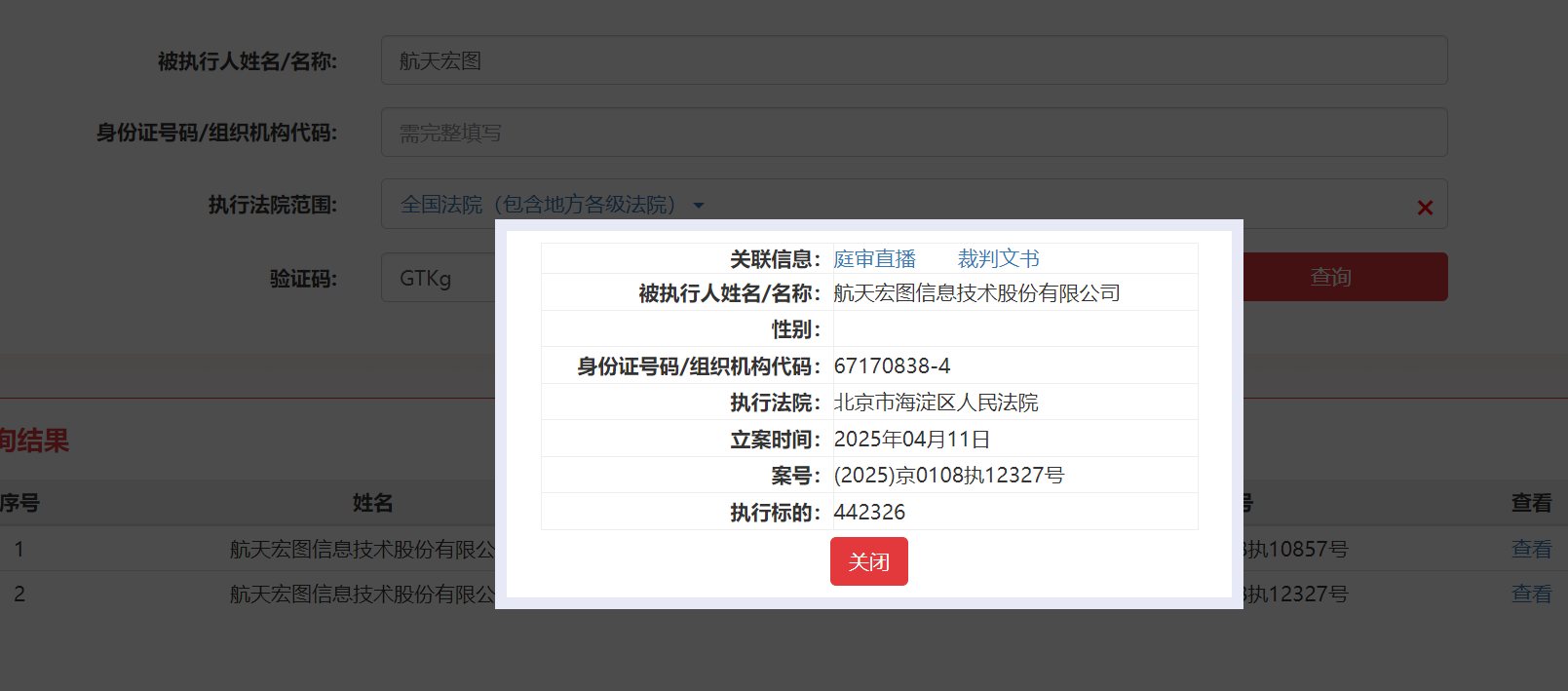Click the 执行标的 label in the popup
The height and width of the screenshot is (691, 1568).
776,513
